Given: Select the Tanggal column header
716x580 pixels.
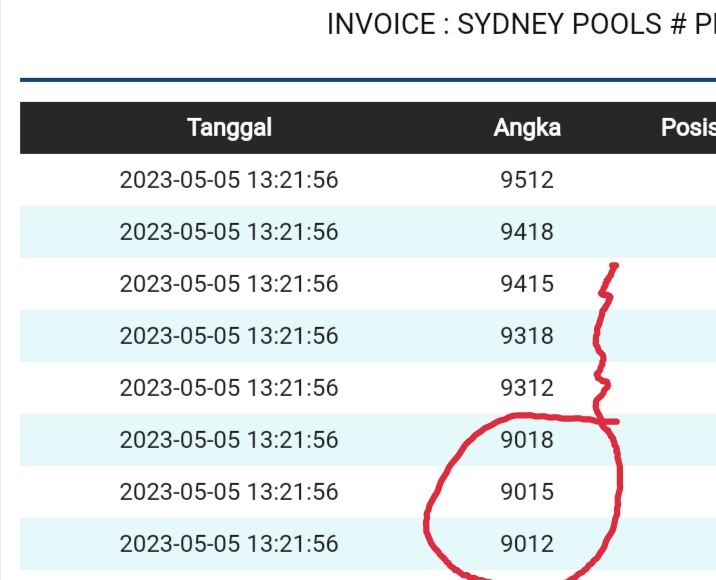Looking at the screenshot, I should pos(229,128).
